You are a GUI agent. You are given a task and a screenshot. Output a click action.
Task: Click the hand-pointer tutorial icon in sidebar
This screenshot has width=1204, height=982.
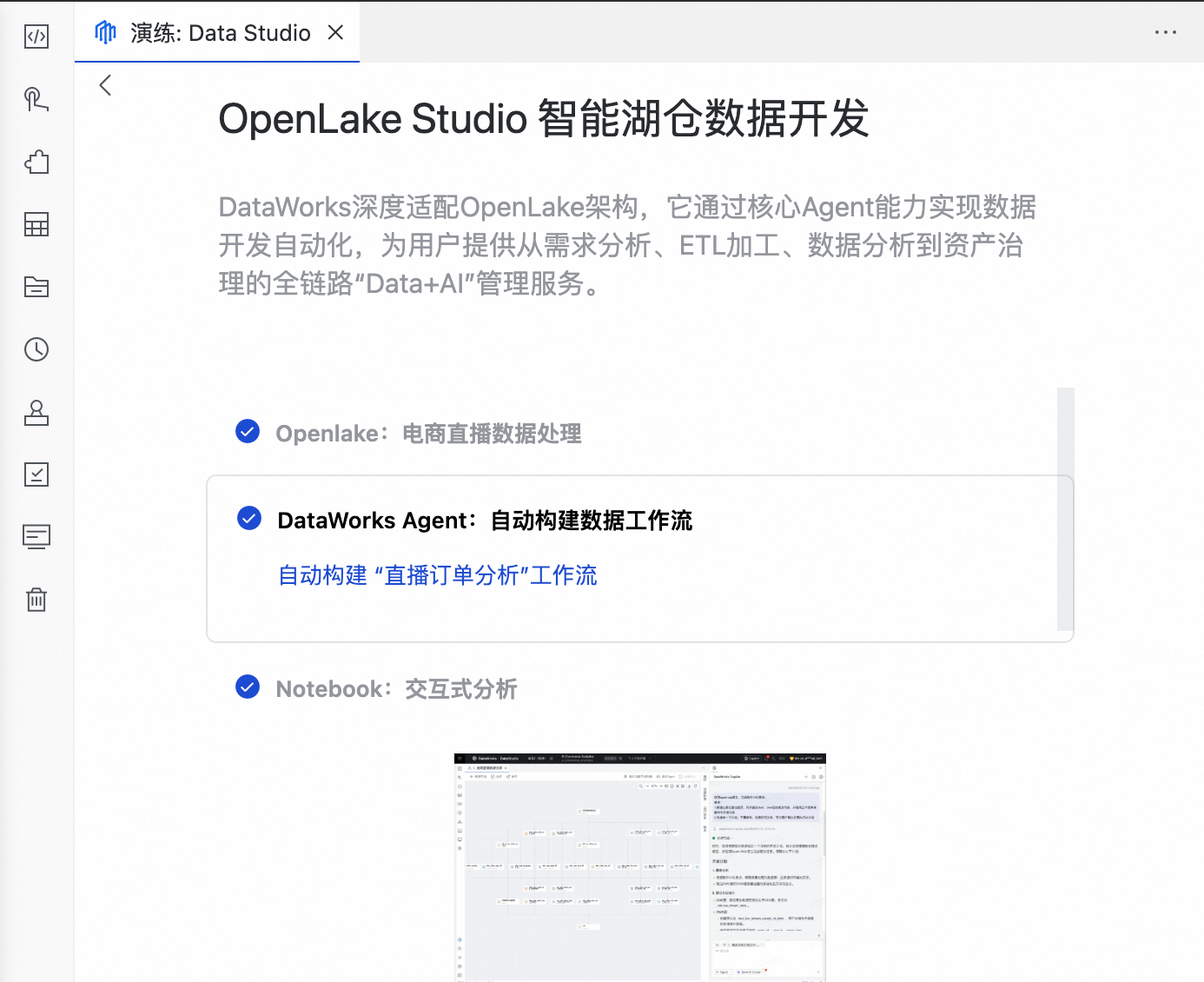click(36, 99)
